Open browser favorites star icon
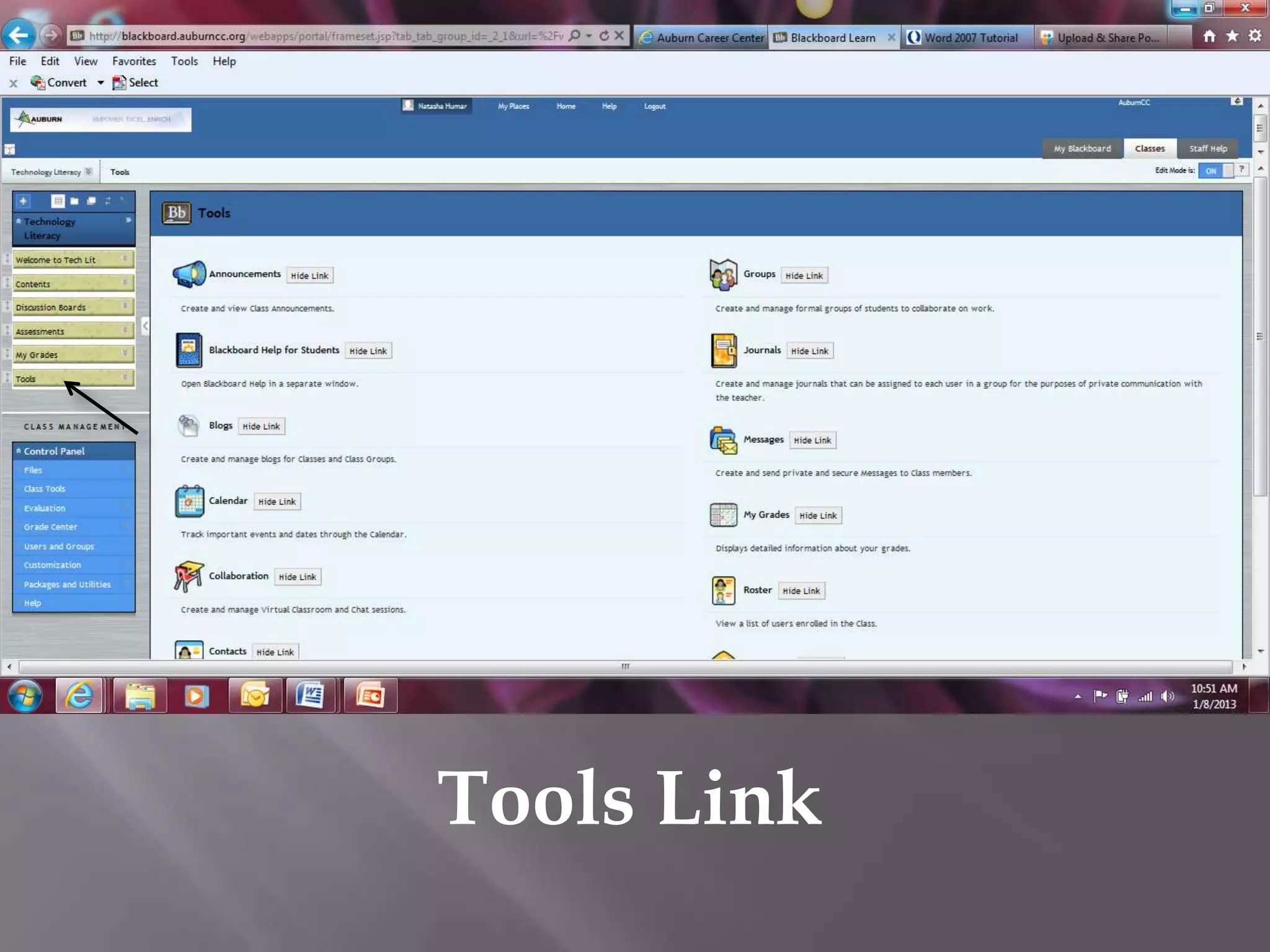This screenshot has height=952, width=1270. (x=1232, y=37)
